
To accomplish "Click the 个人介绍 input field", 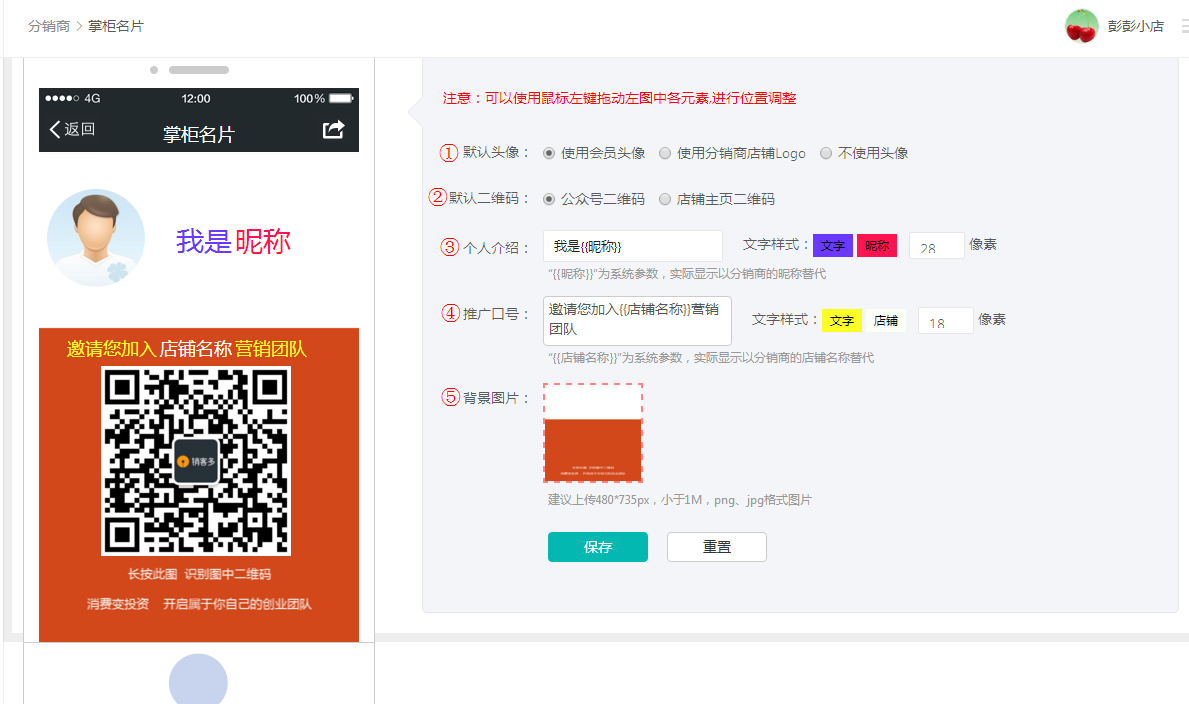I will point(632,246).
